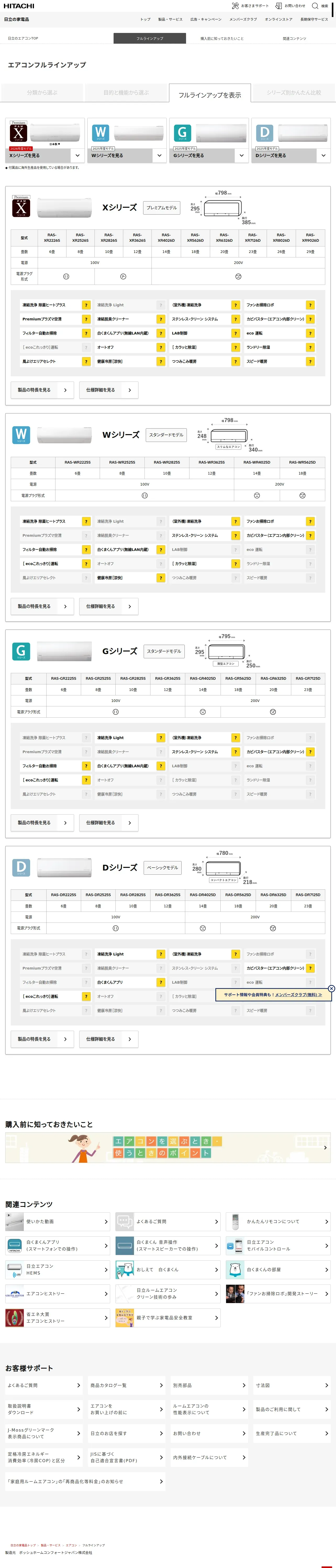
Task: Click 製品の特長を見る for Wシリーズ
Action: (42, 606)
